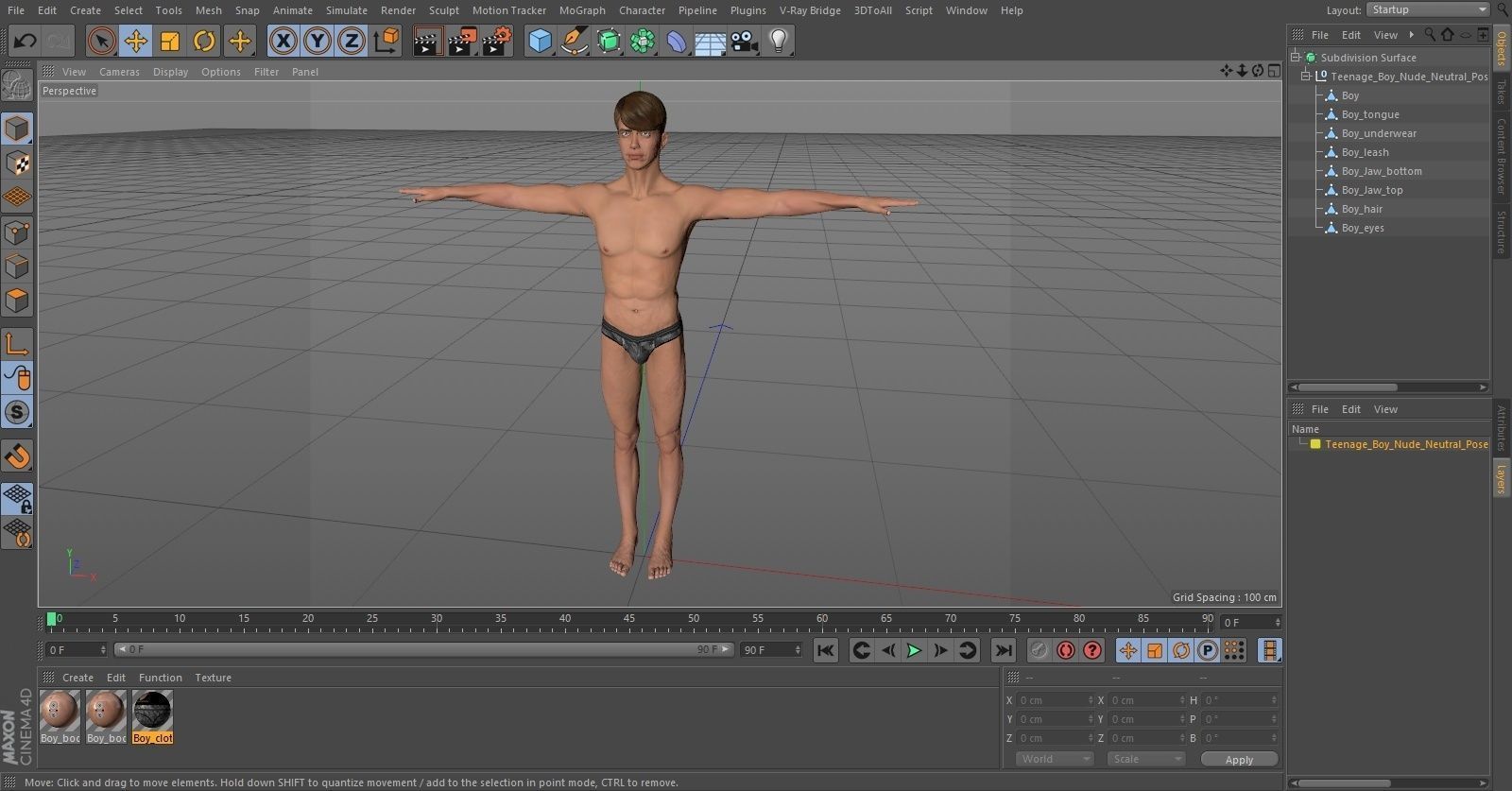Add a camera object
This screenshot has width=1512, height=791.
click(745, 41)
